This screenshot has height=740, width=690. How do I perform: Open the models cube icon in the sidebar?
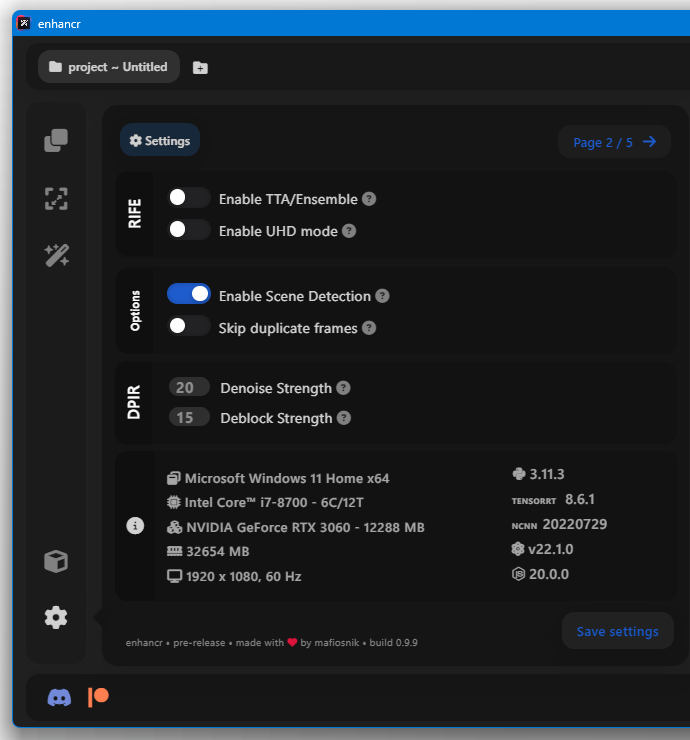pos(56,562)
